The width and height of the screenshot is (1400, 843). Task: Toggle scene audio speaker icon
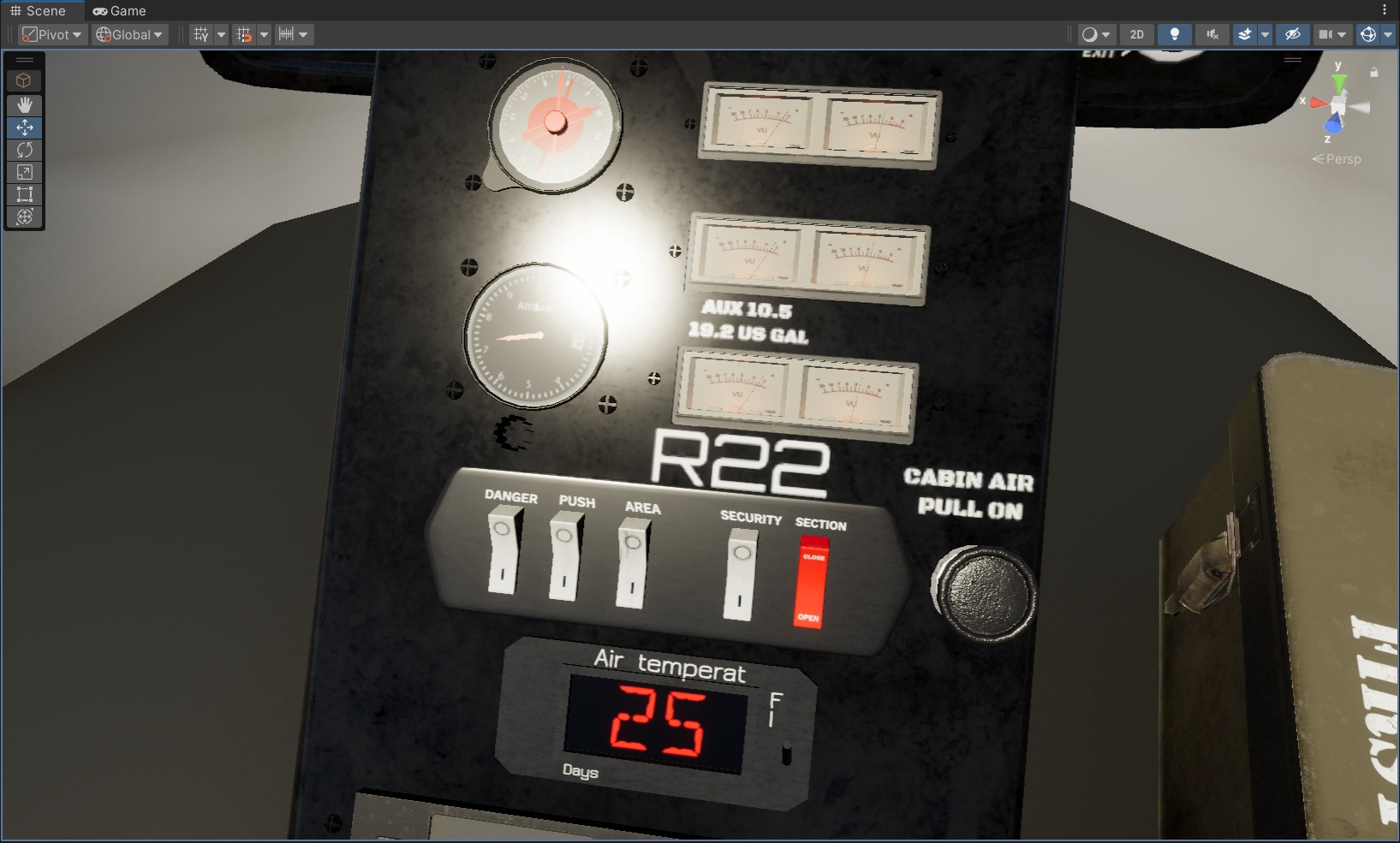pyautogui.click(x=1212, y=34)
